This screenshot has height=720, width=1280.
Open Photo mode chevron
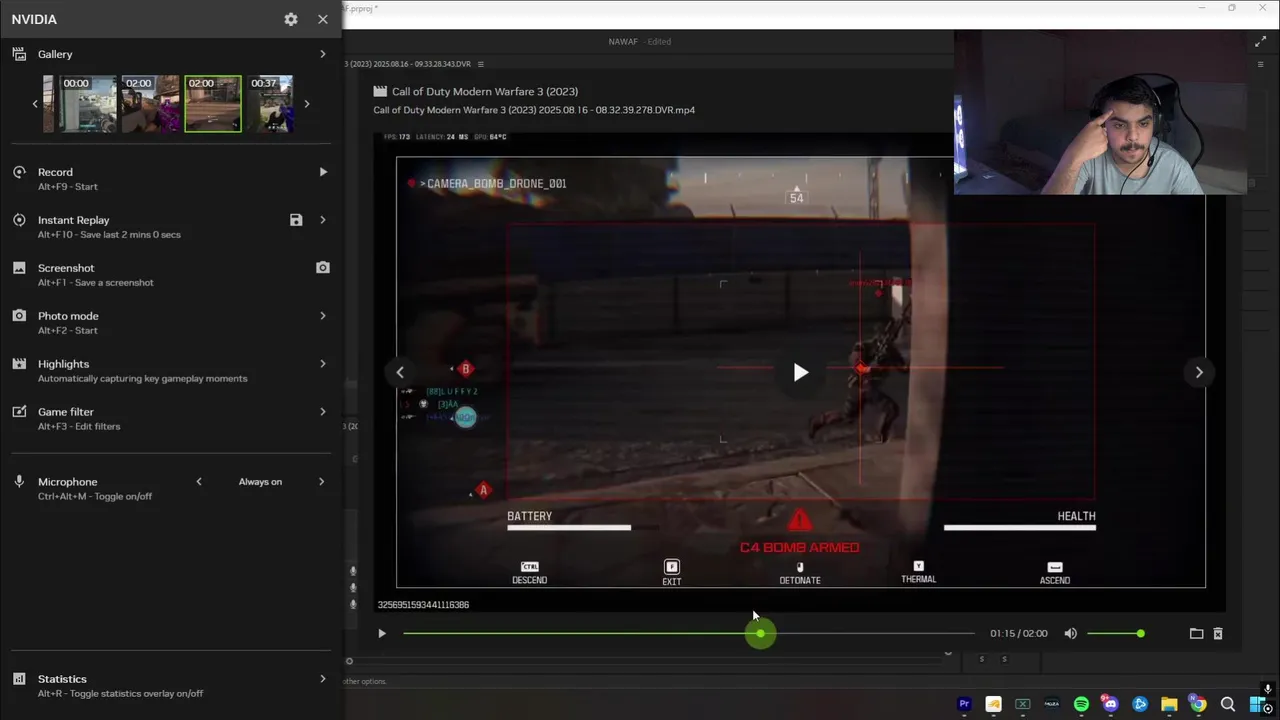pyautogui.click(x=322, y=316)
